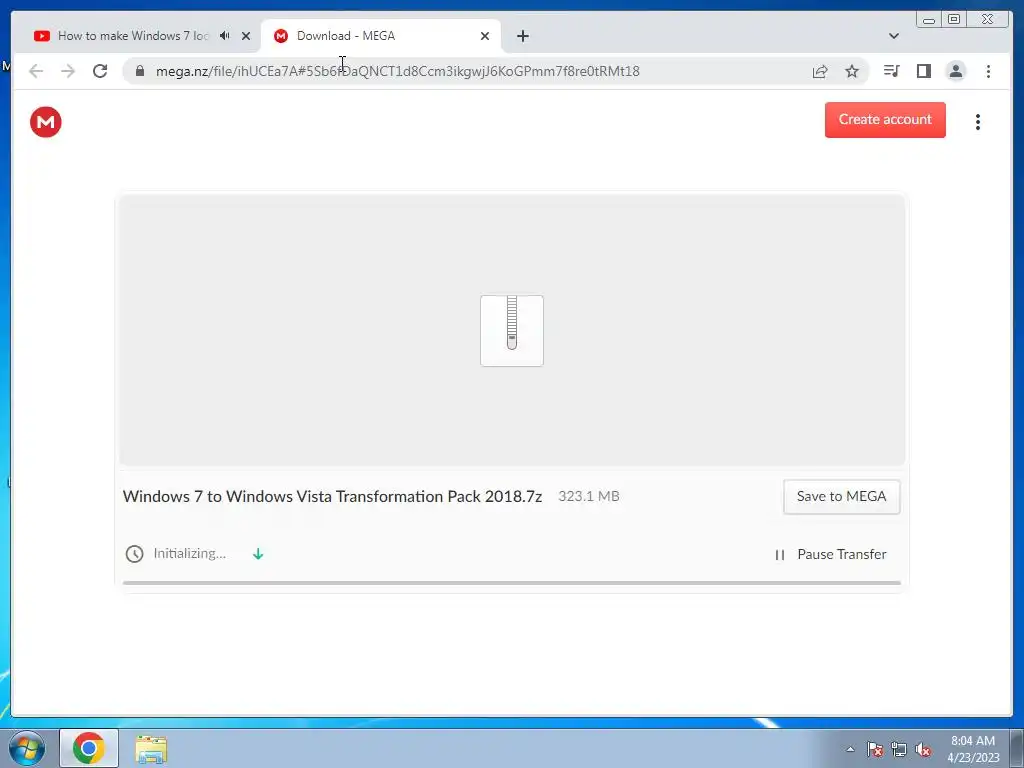Switch to the How to make Windows 7 tab
Image resolution: width=1024 pixels, height=768 pixels.
133,36
